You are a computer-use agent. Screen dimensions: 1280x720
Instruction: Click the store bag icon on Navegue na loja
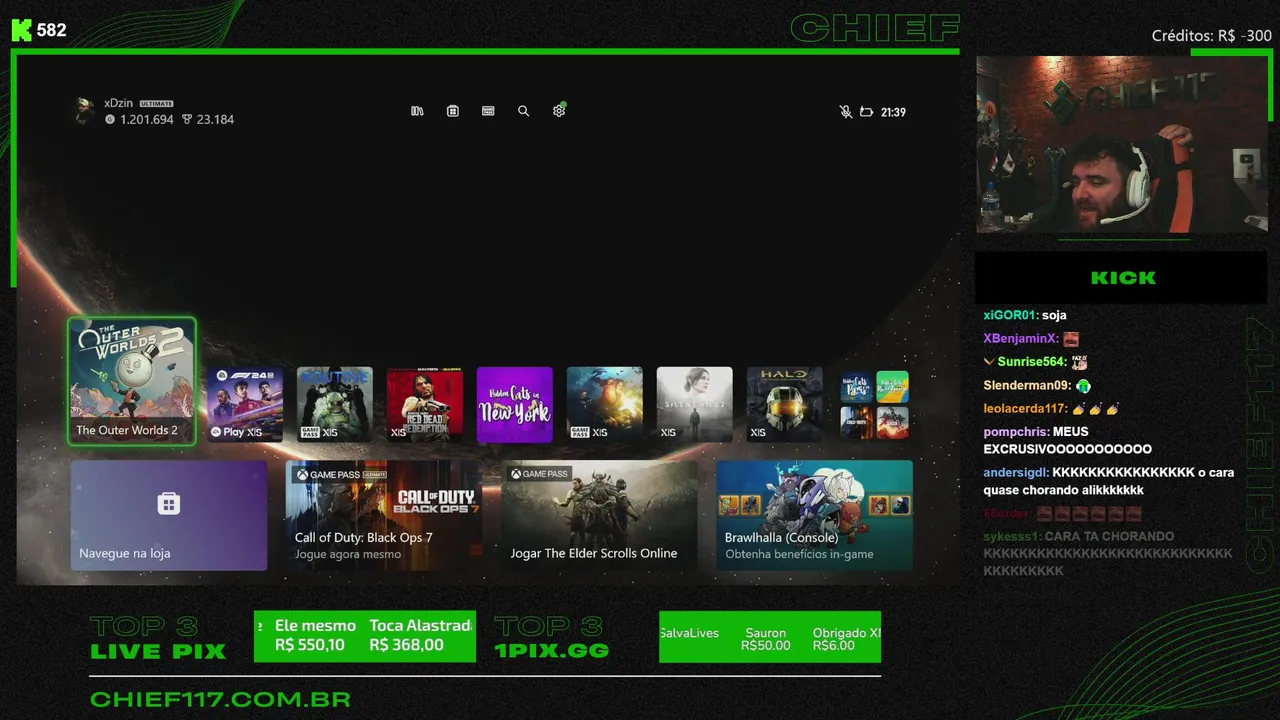pyautogui.click(x=169, y=503)
